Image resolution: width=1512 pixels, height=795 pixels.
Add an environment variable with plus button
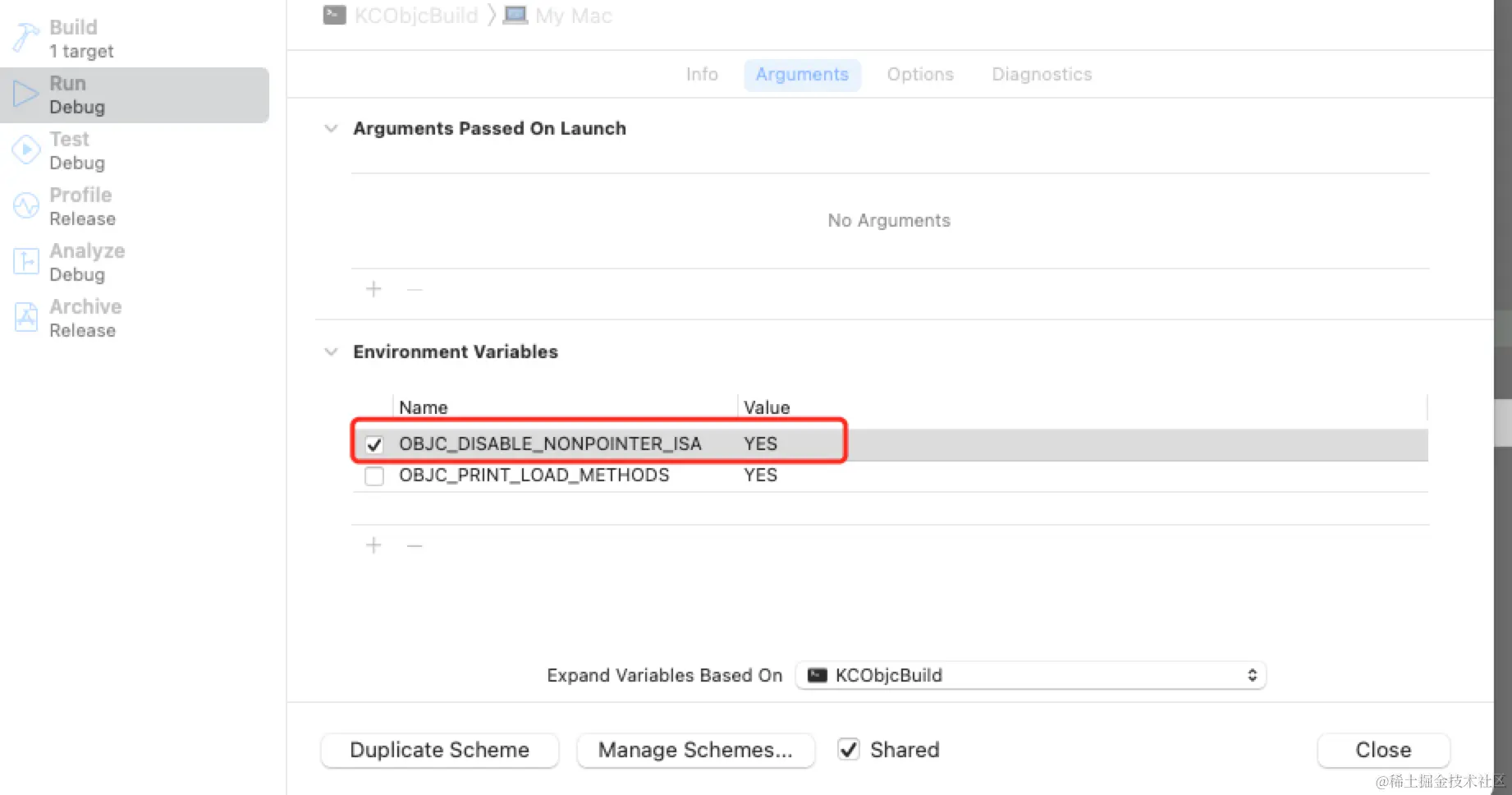pos(373,545)
